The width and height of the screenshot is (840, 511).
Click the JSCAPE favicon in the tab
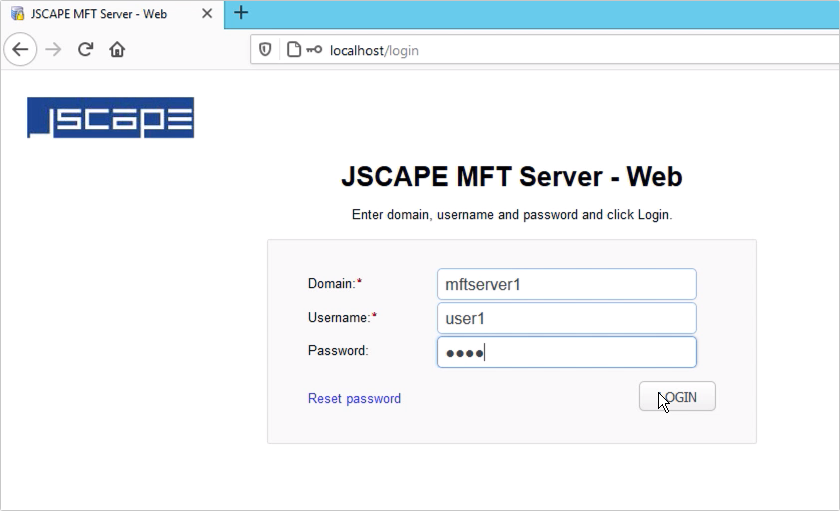click(x=17, y=14)
